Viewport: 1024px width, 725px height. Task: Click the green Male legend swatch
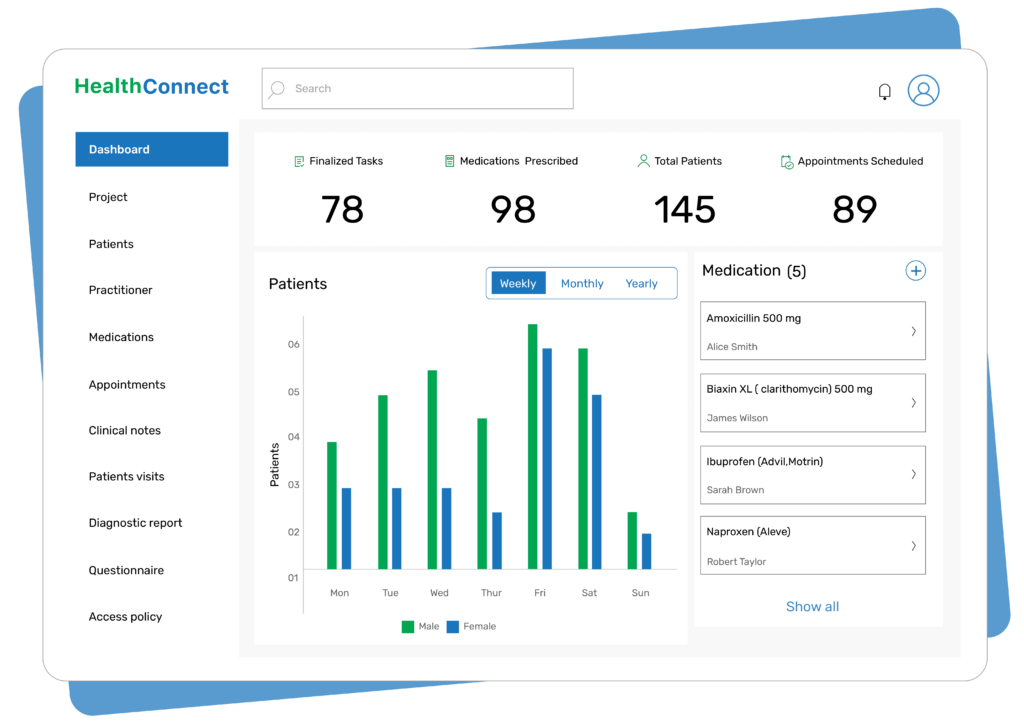[x=406, y=625]
